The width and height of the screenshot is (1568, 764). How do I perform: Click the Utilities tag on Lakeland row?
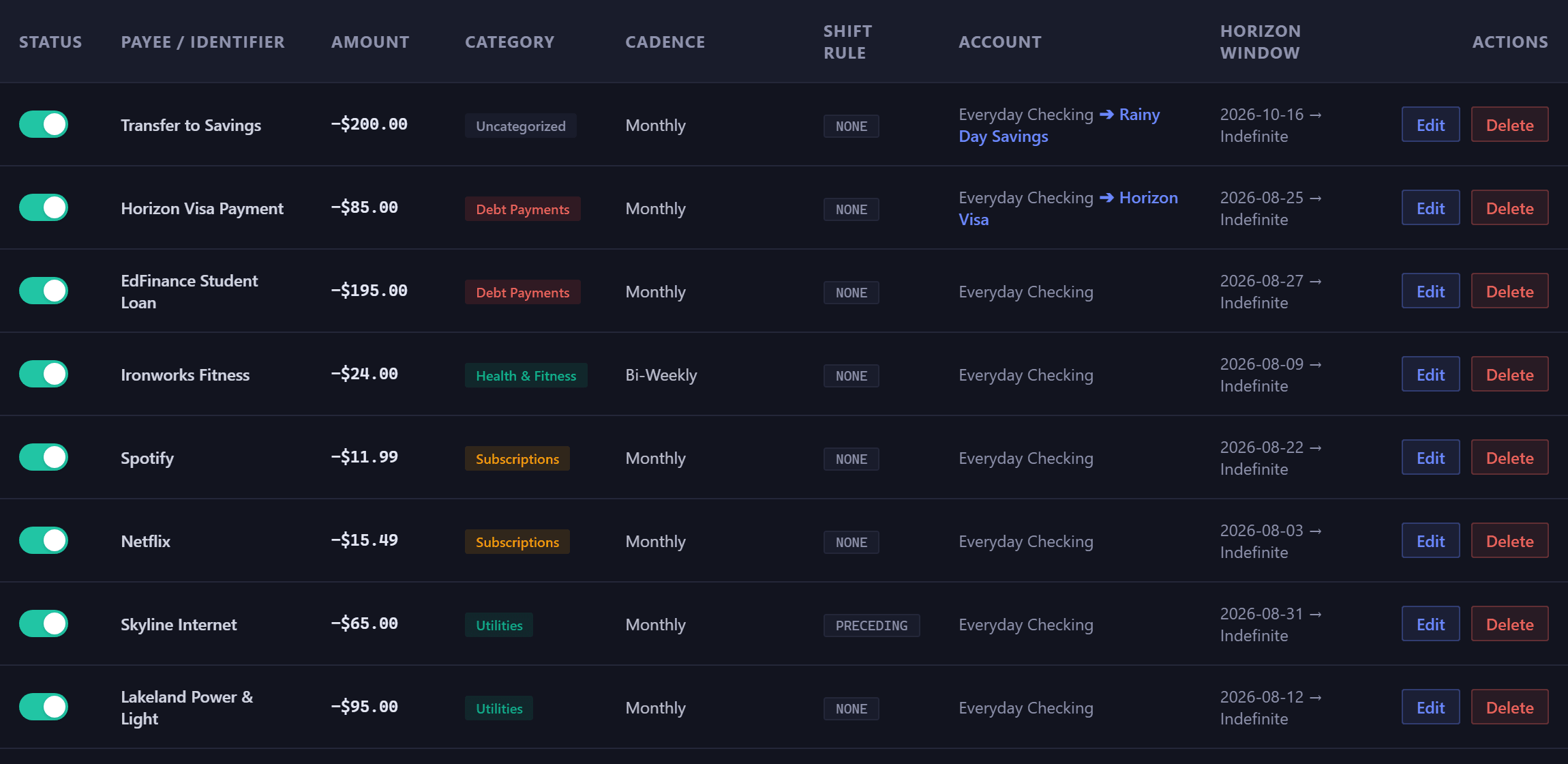(x=499, y=708)
